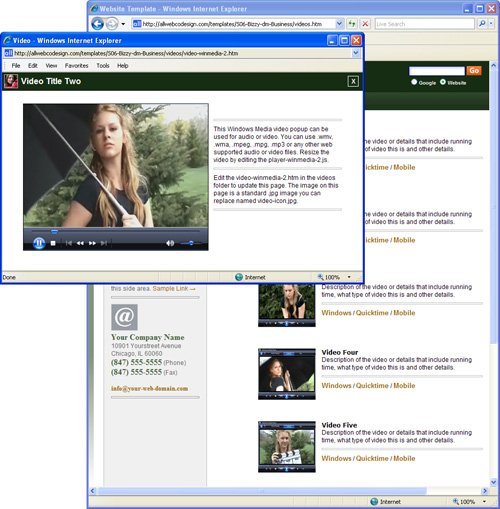This screenshot has height=509, width=500.
Task: Mute the player's speaker icon
Action: [170, 243]
